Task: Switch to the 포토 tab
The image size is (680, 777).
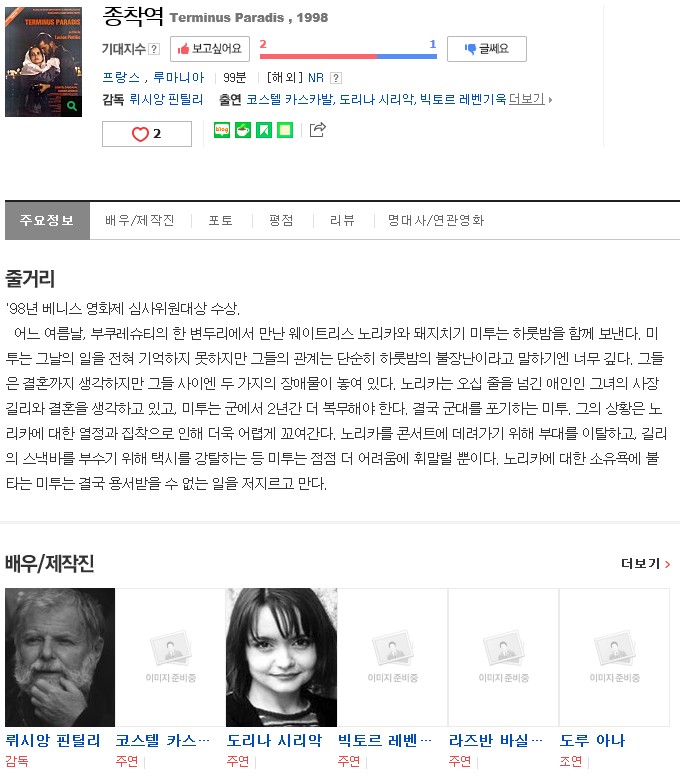Action: (221, 220)
